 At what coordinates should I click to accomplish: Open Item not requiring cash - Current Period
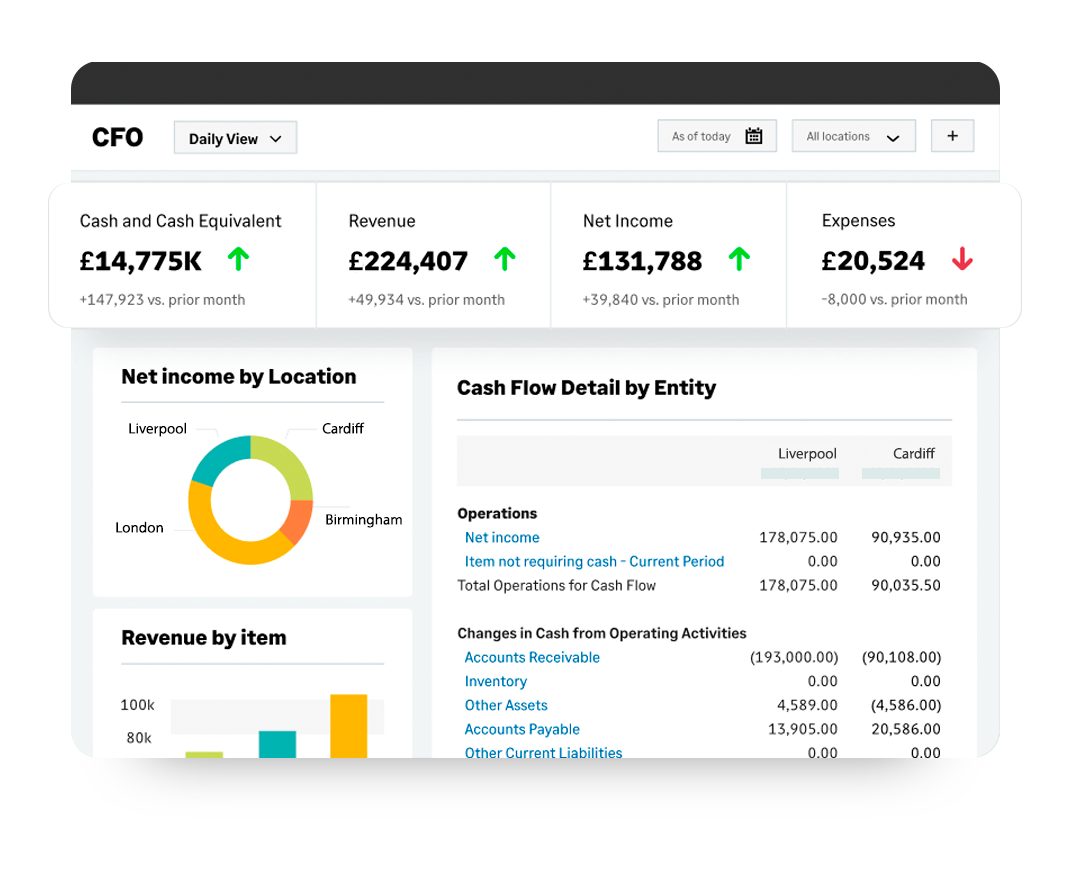594,561
